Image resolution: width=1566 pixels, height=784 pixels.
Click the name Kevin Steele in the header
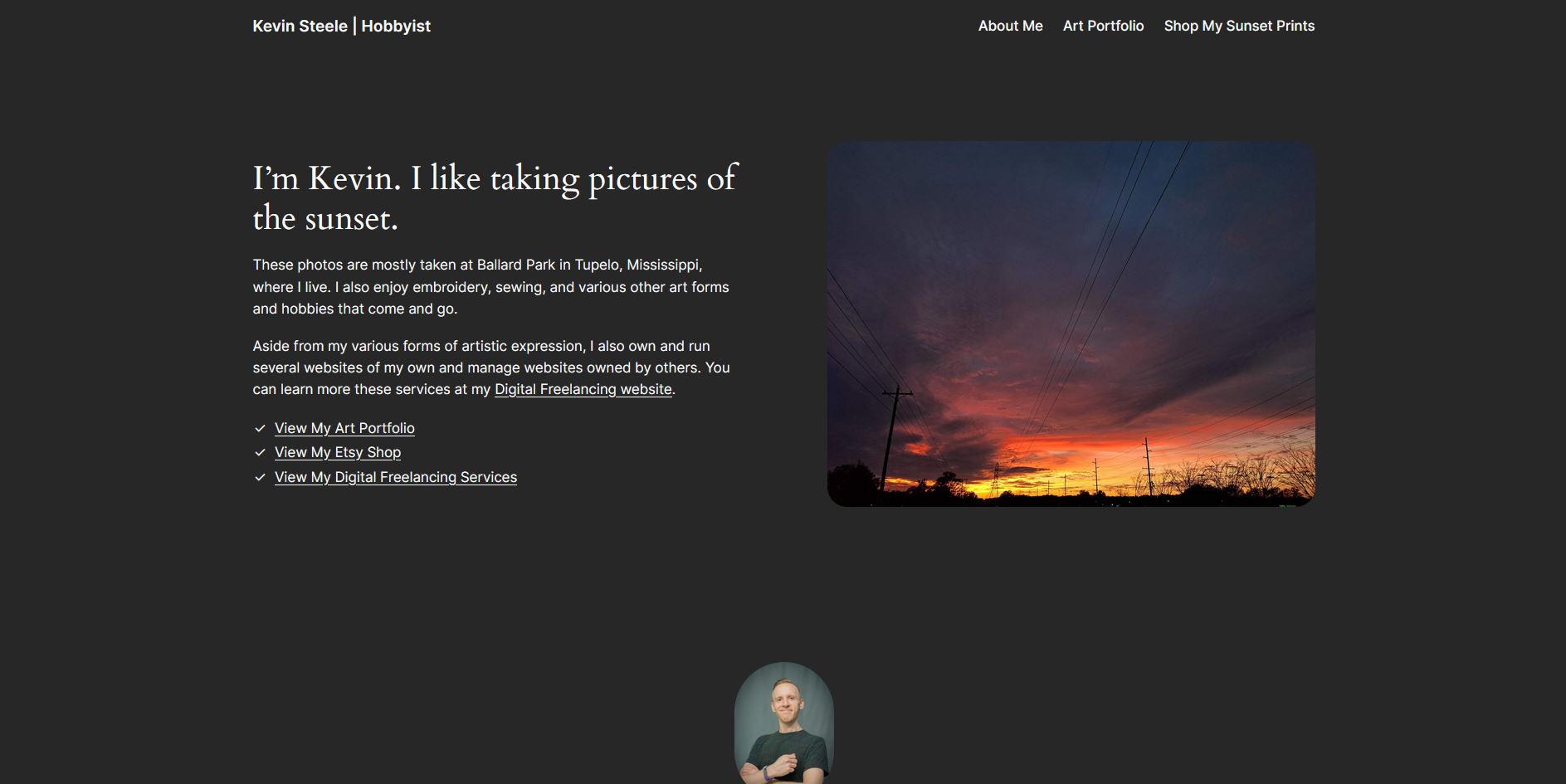pos(300,26)
